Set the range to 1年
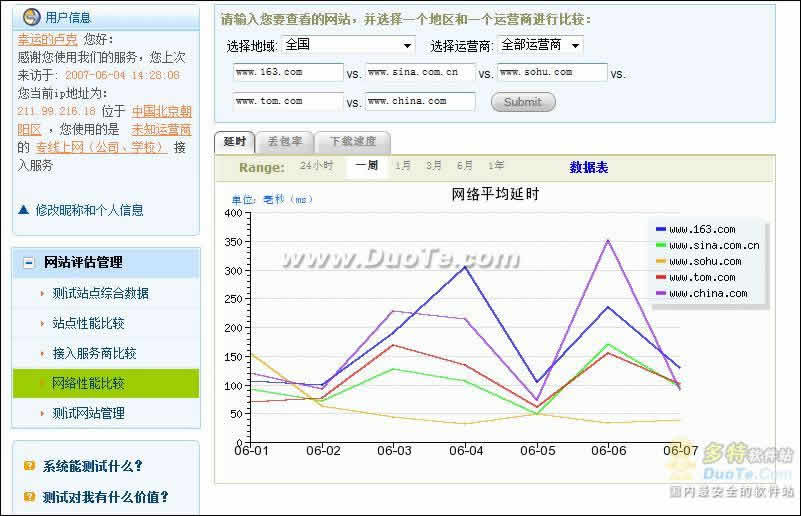The height and width of the screenshot is (516, 801). pos(496,166)
